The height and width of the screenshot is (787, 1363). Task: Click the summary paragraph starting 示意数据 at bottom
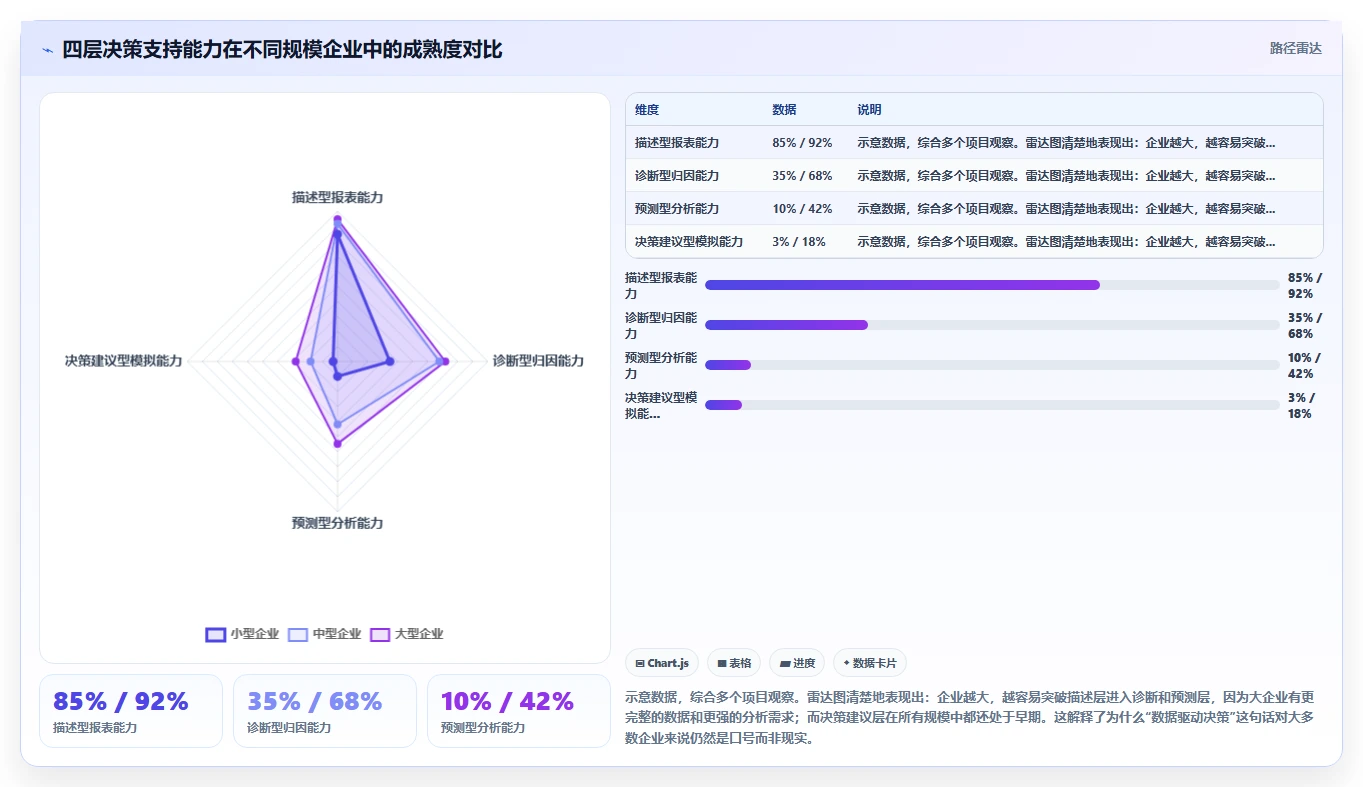(972, 717)
